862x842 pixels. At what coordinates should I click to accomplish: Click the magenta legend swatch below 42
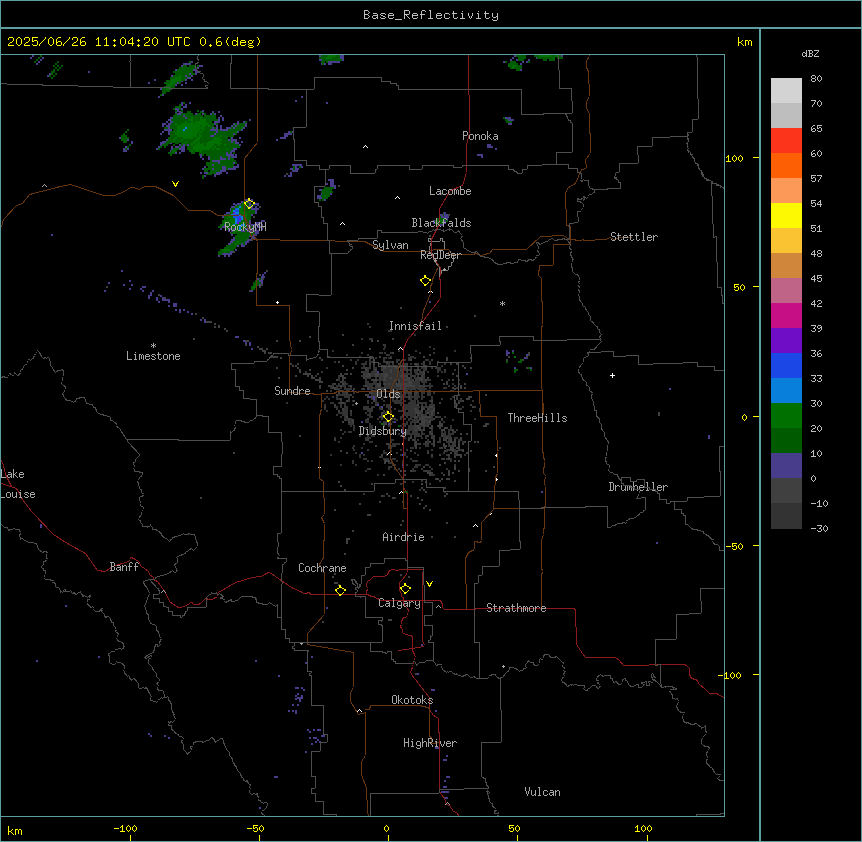click(786, 315)
